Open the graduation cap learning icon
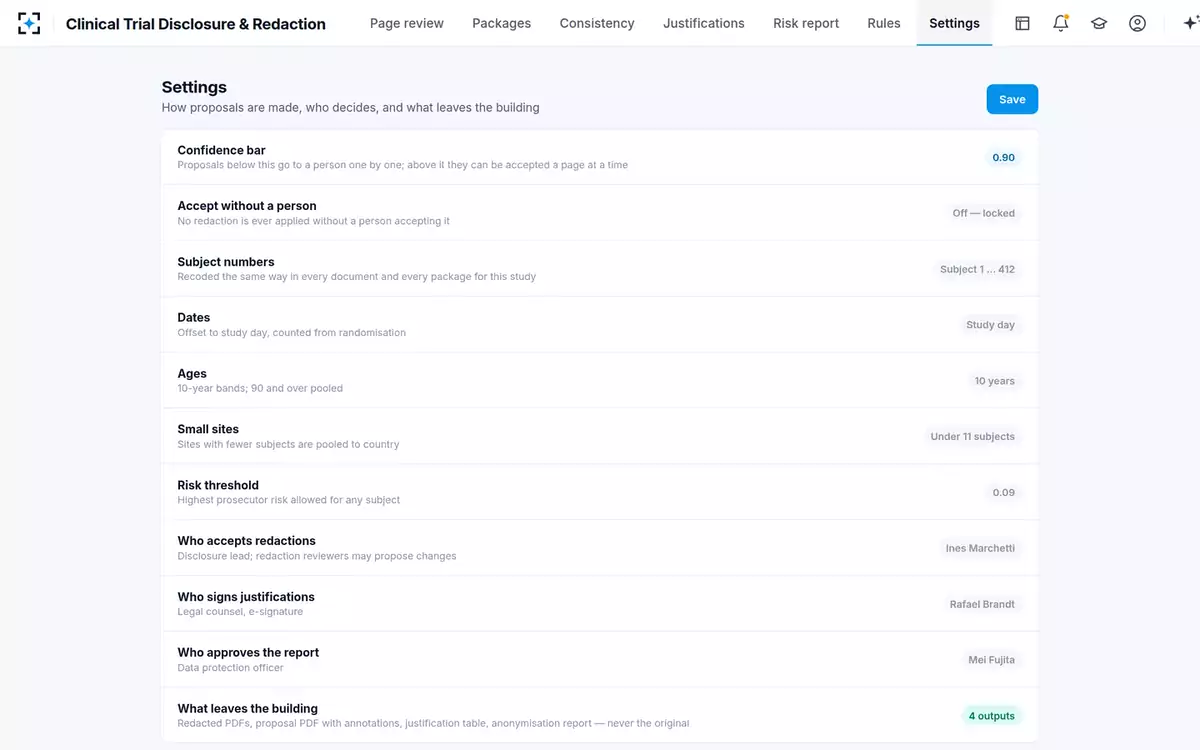This screenshot has width=1200, height=750. 1099,23
